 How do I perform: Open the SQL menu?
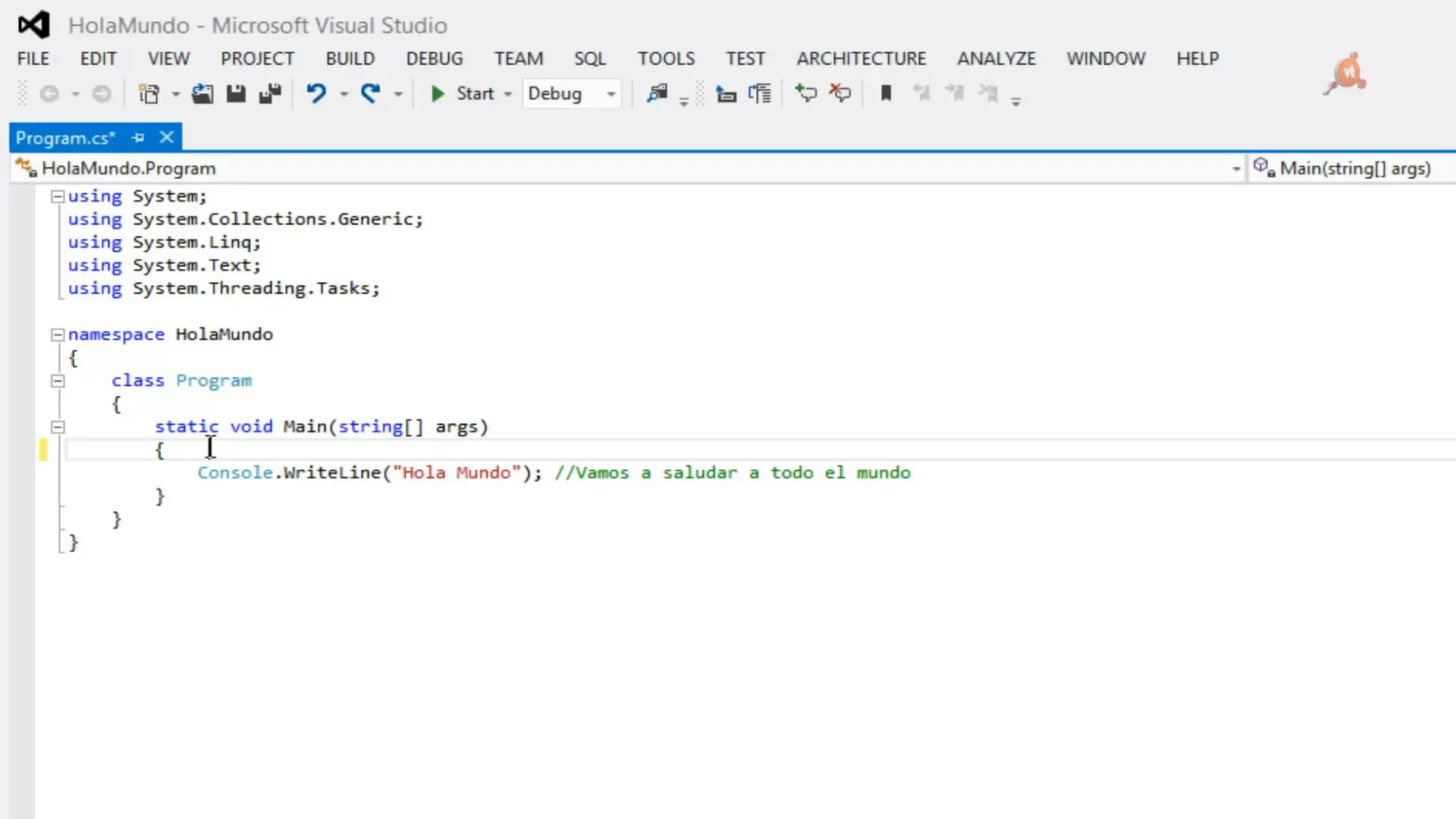(x=590, y=58)
